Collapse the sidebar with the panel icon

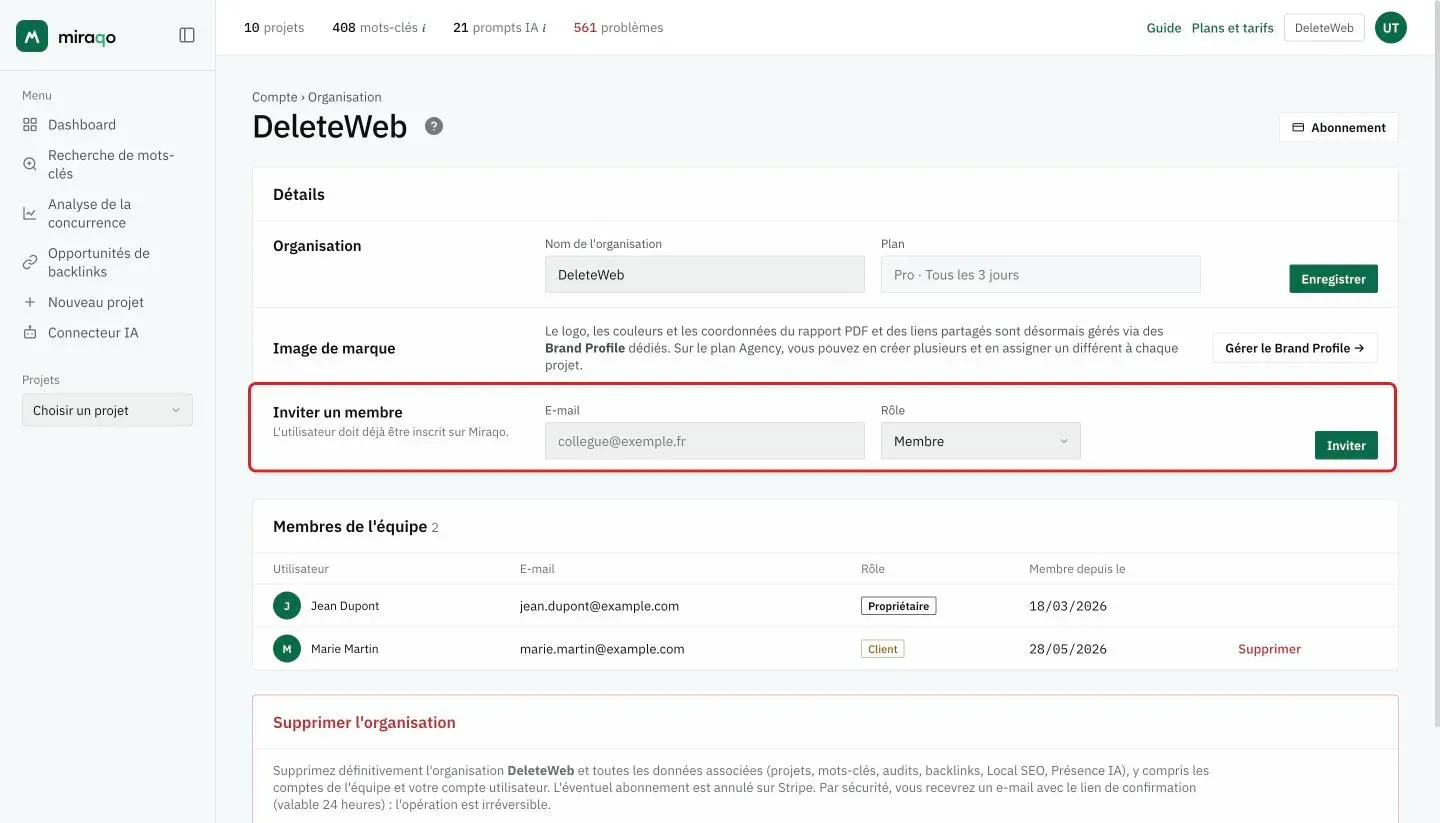click(187, 35)
